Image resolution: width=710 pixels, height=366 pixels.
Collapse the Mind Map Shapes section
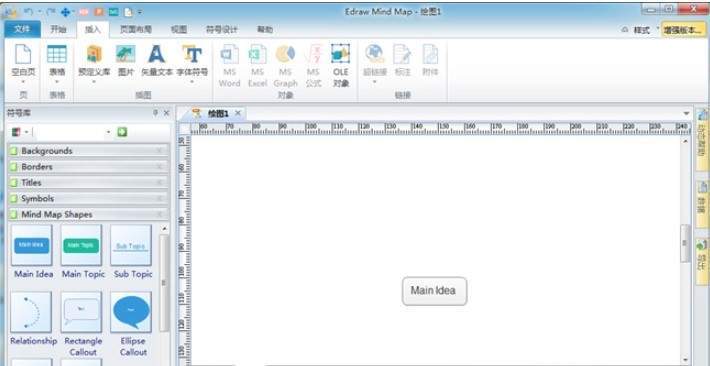coord(89,214)
